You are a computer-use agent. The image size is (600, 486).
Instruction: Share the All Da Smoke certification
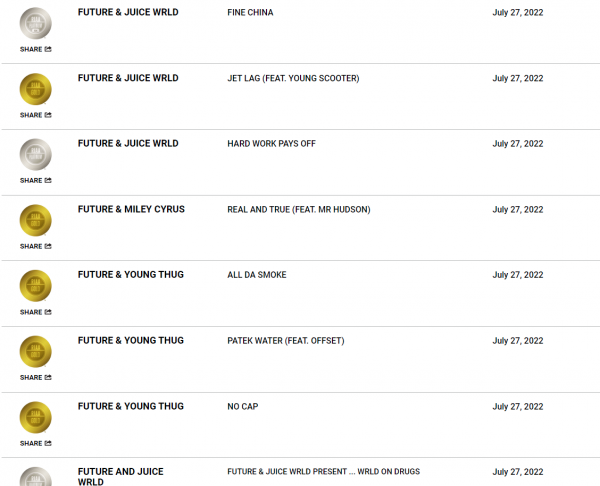pyautogui.click(x=36, y=312)
